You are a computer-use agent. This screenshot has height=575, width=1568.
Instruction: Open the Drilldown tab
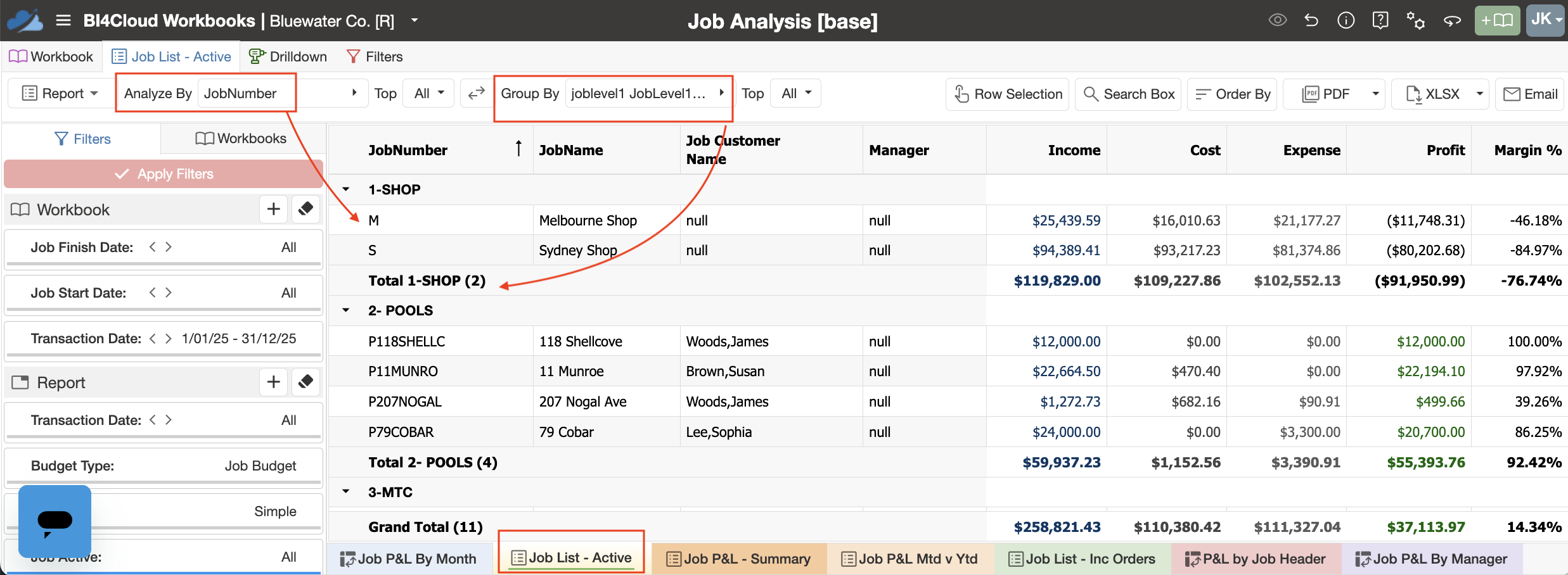coord(288,56)
